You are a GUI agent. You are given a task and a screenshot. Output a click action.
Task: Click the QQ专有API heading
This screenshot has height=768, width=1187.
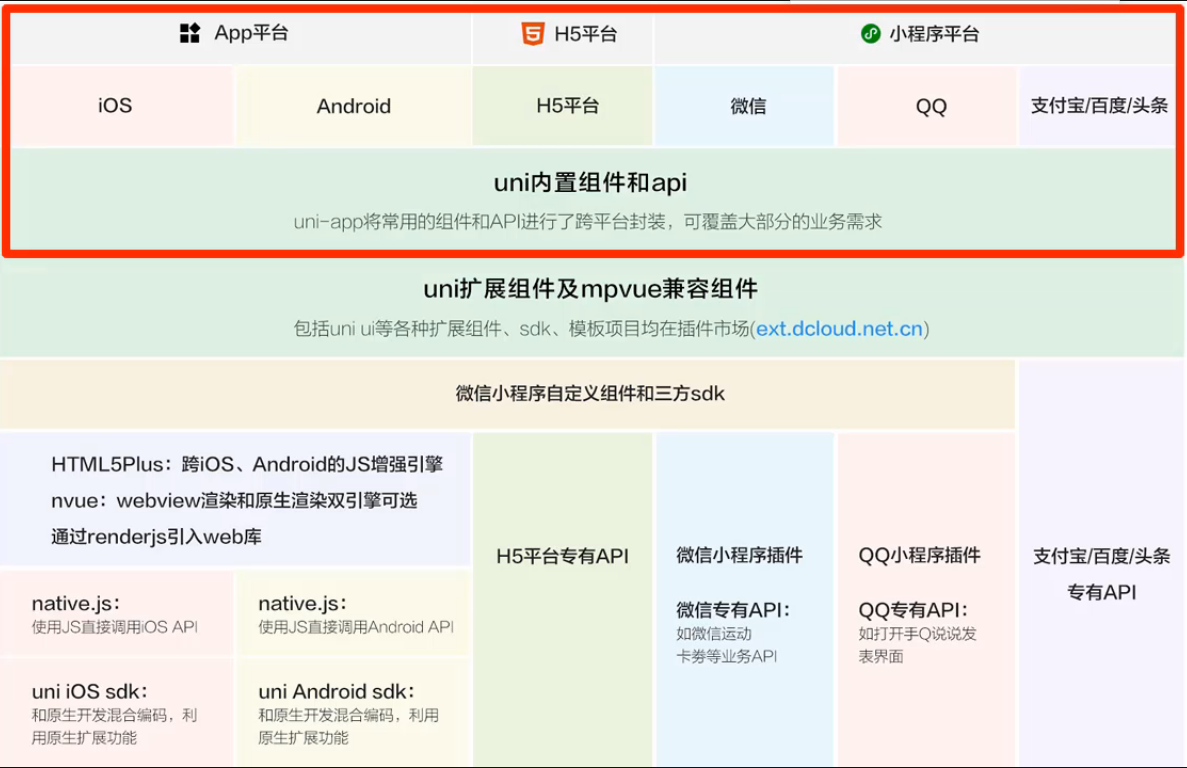click(913, 610)
